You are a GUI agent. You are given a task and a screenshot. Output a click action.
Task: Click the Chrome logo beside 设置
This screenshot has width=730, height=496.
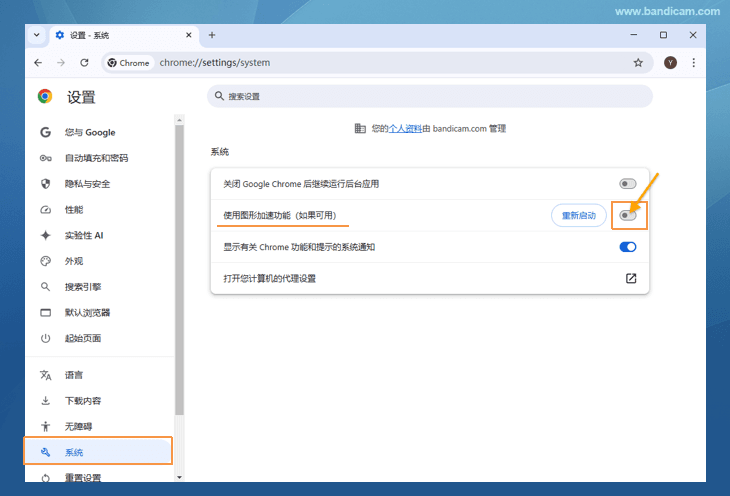45,96
